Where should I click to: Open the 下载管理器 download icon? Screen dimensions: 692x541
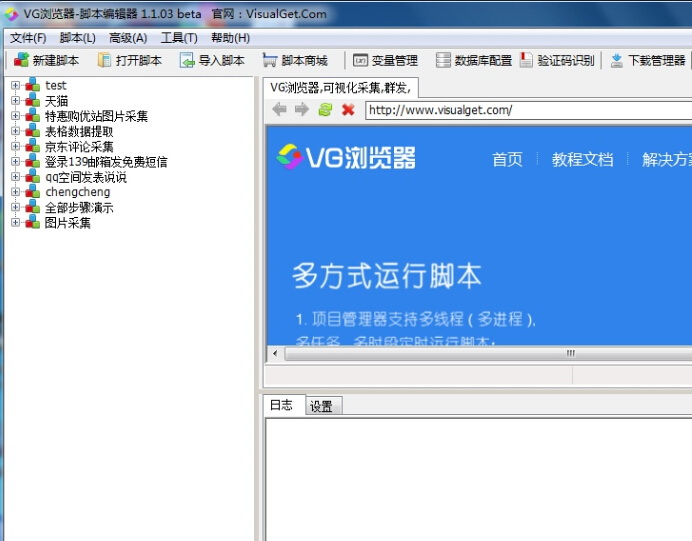coord(617,60)
